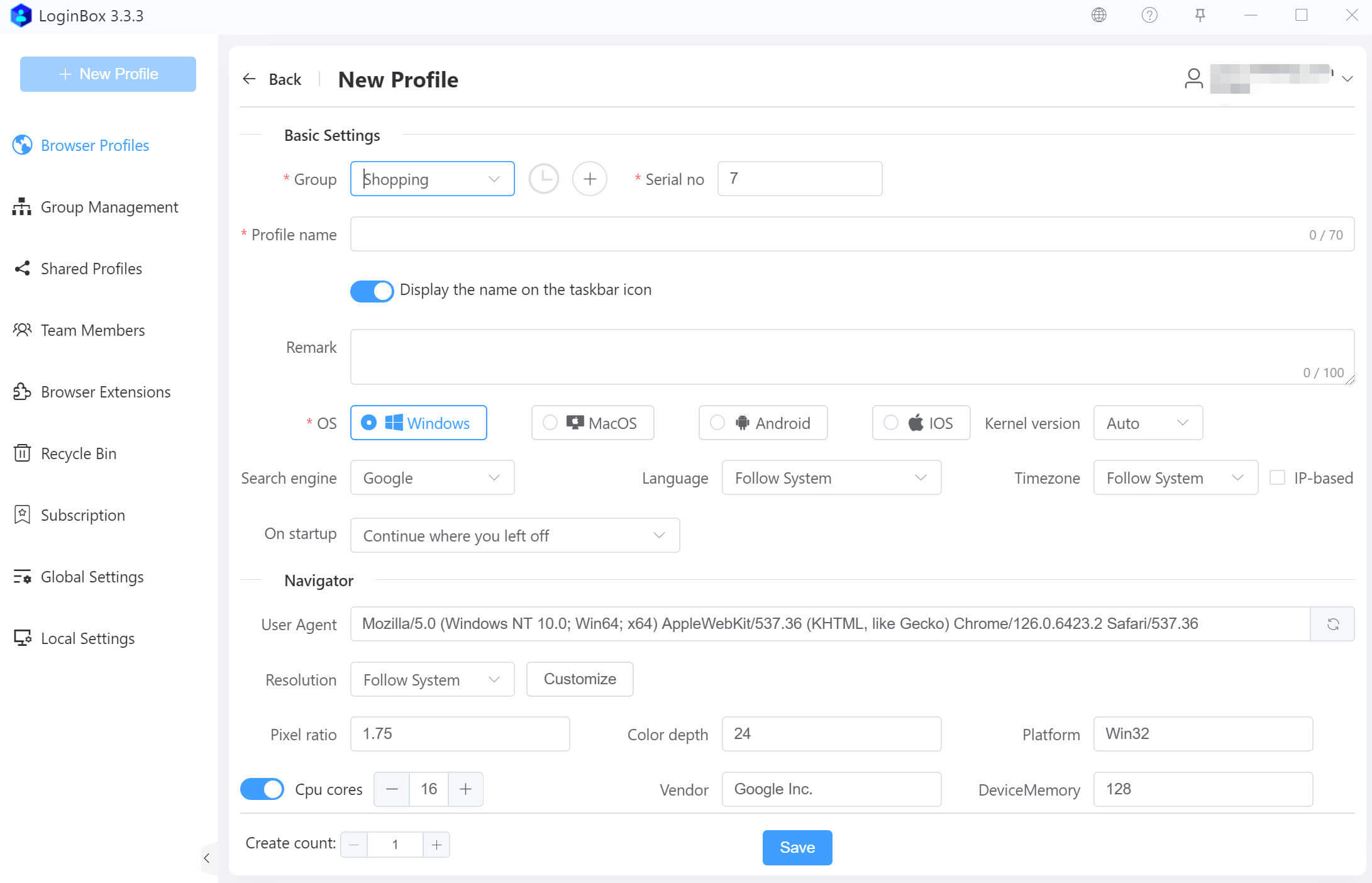Open Group Management in the sidebar
The height and width of the screenshot is (883, 1372).
109,207
